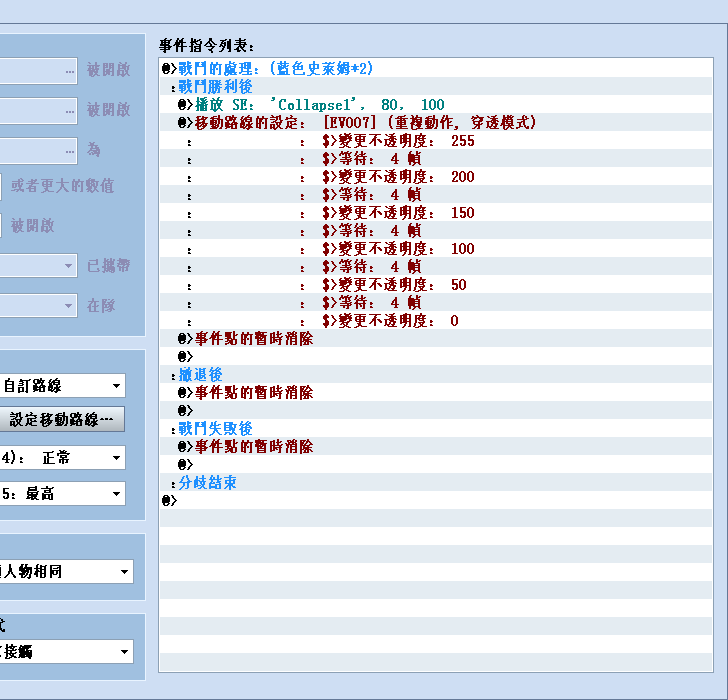Select the 播放 SE: 'Collapse1' command row

(x=436, y=105)
